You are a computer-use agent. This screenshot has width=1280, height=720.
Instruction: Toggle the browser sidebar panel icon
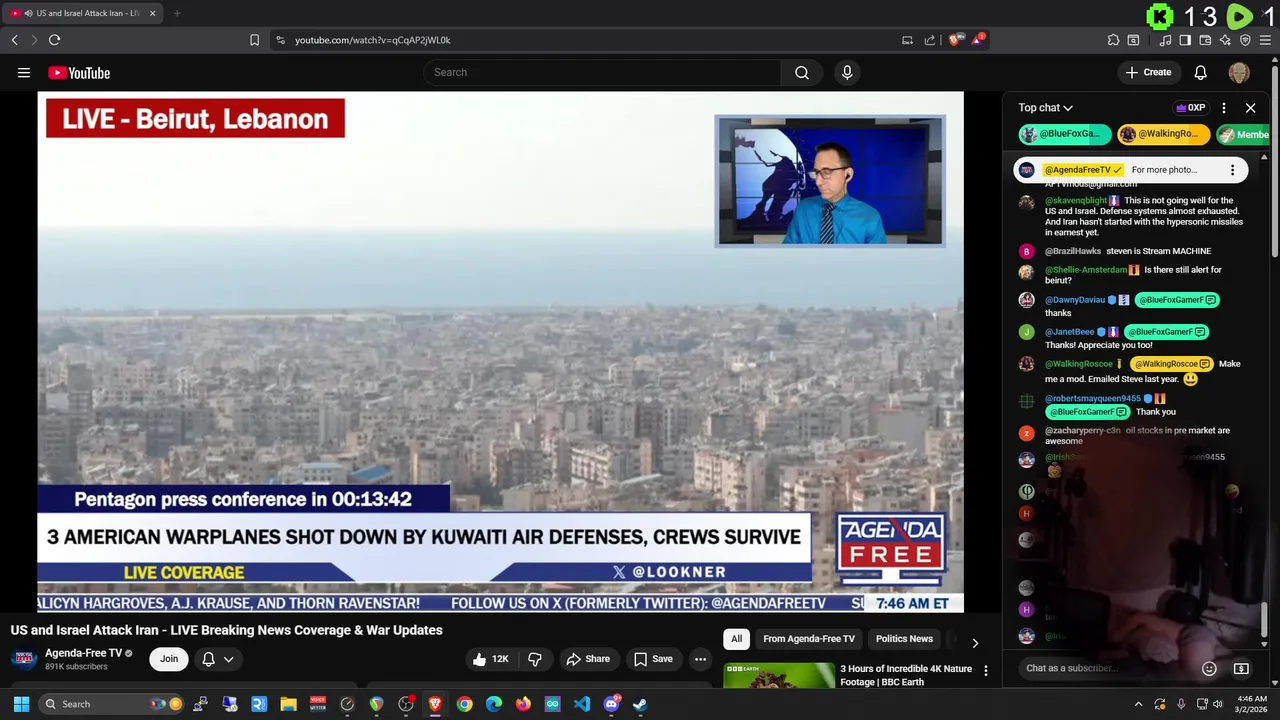coord(1185,40)
